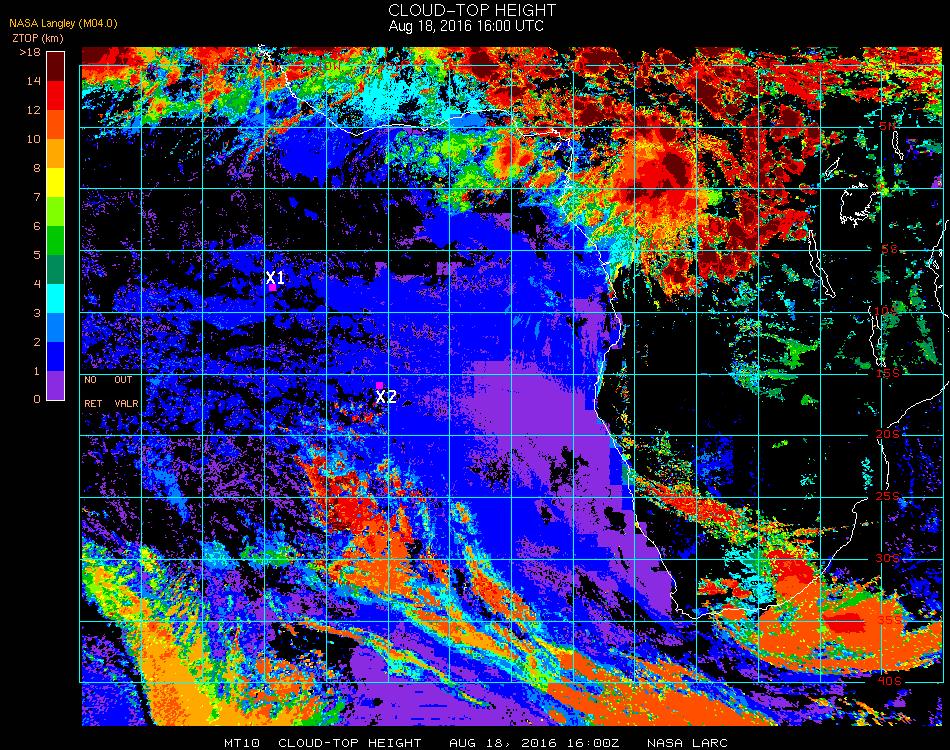Click the 5S latitude label
The image size is (950, 750).
click(x=889, y=249)
